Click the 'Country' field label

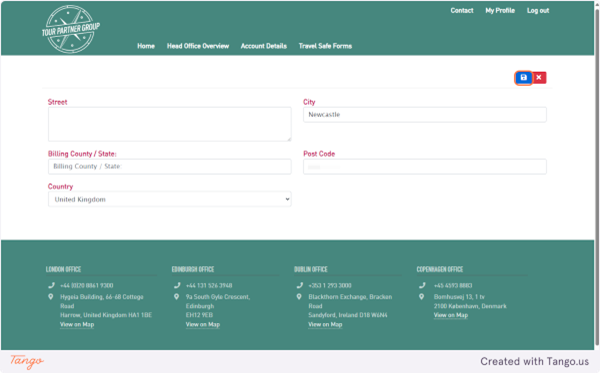(x=60, y=187)
